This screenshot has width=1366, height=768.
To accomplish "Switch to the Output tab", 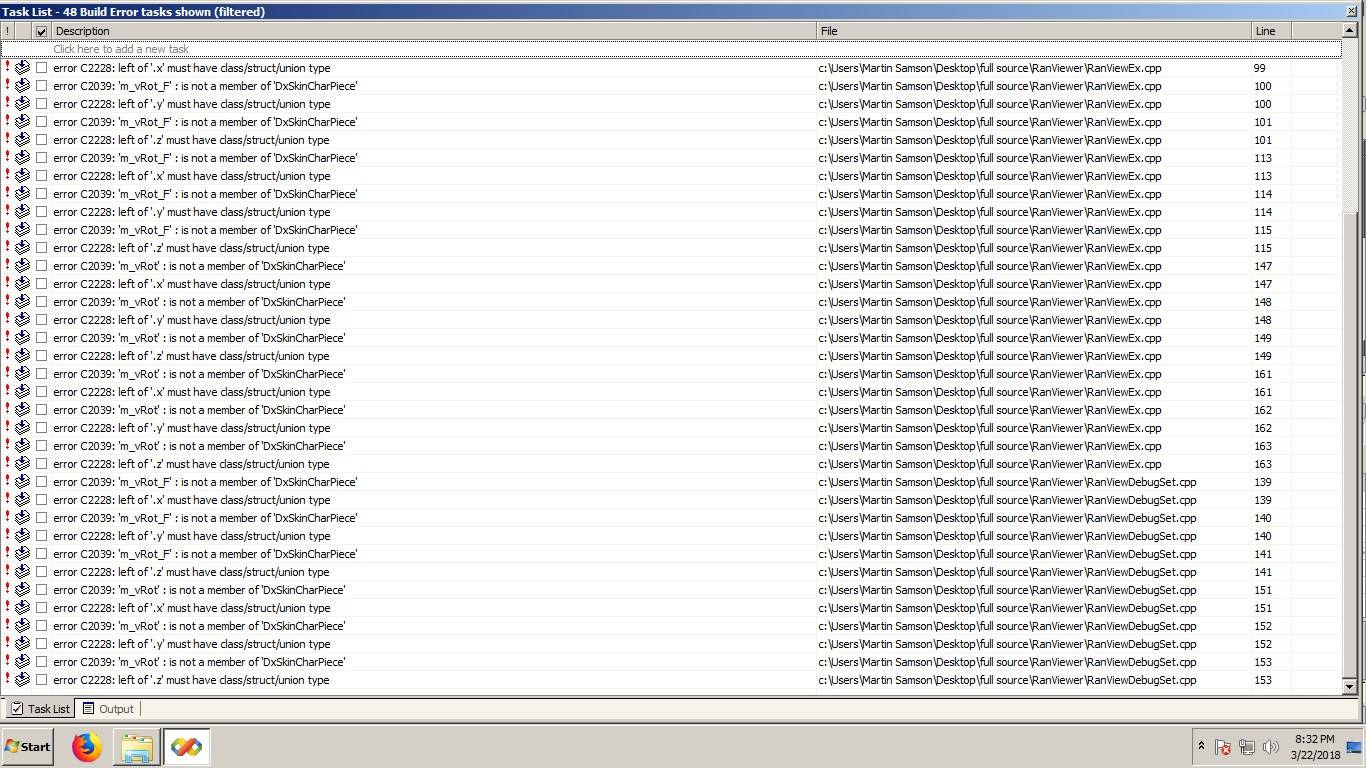I will pyautogui.click(x=108, y=708).
